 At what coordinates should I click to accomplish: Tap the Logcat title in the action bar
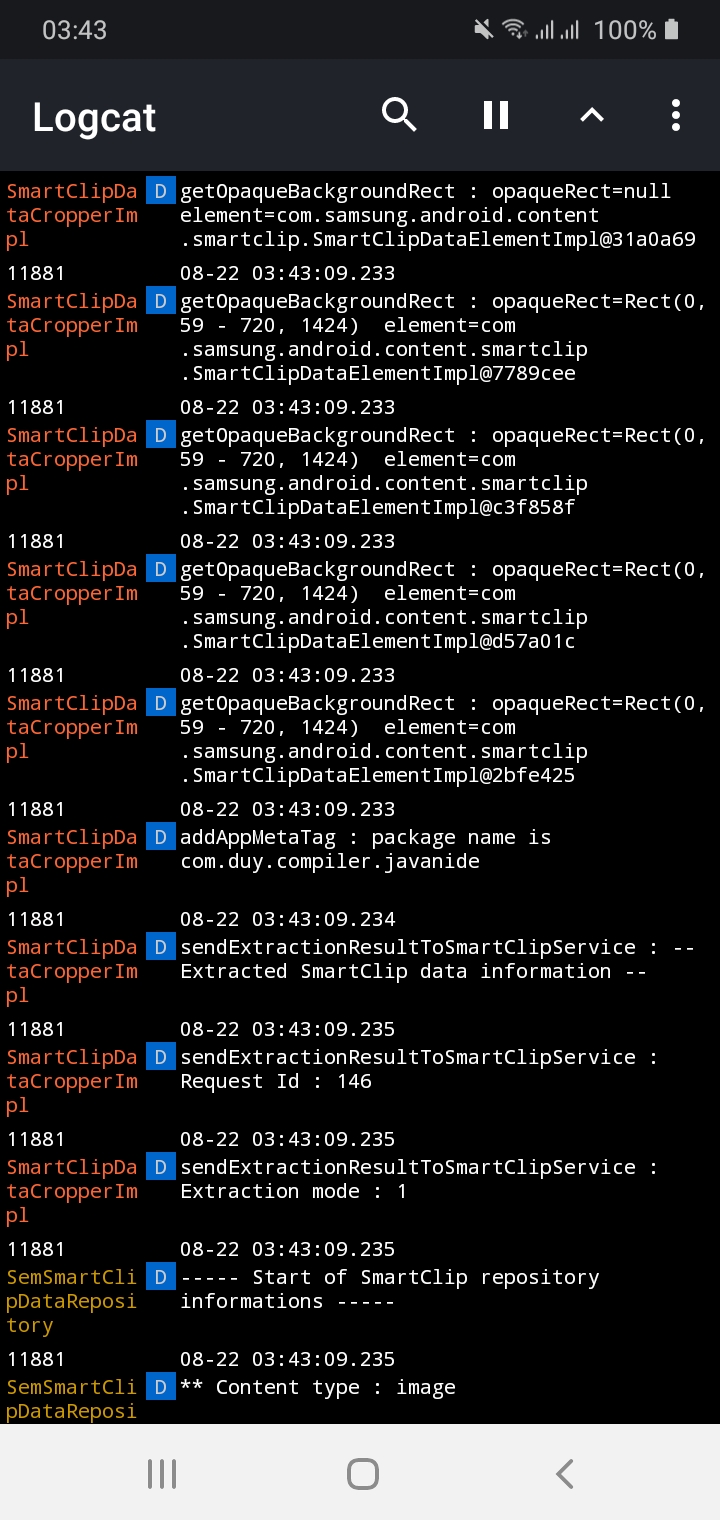93,117
